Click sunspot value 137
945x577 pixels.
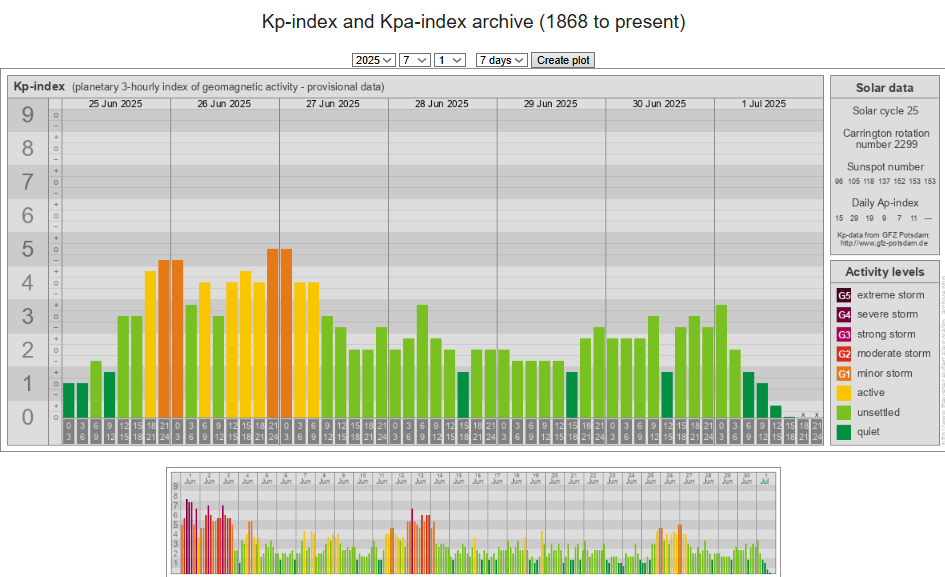[884, 181]
